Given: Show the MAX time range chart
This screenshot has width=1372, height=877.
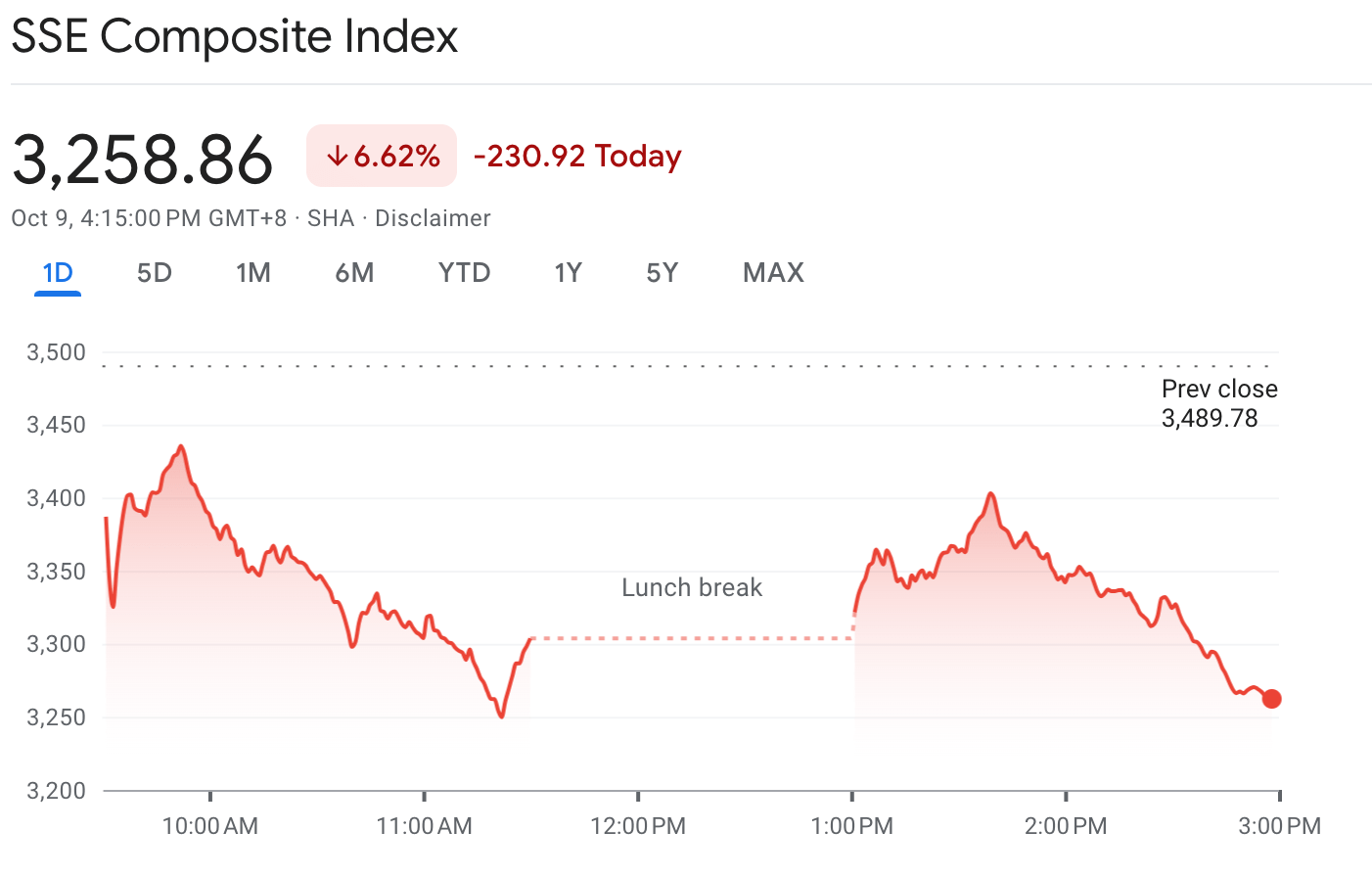Looking at the screenshot, I should [x=773, y=273].
